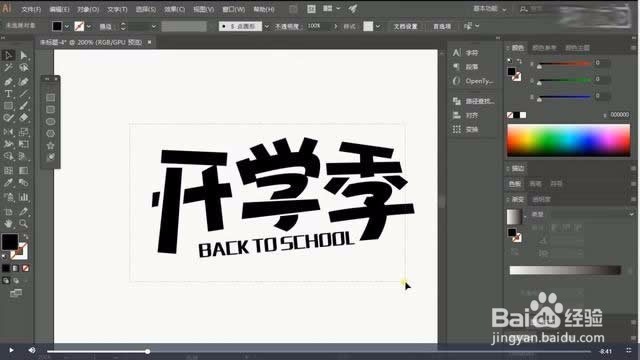Select the Blend tool
The width and height of the screenshot is (640, 360).
24,183
